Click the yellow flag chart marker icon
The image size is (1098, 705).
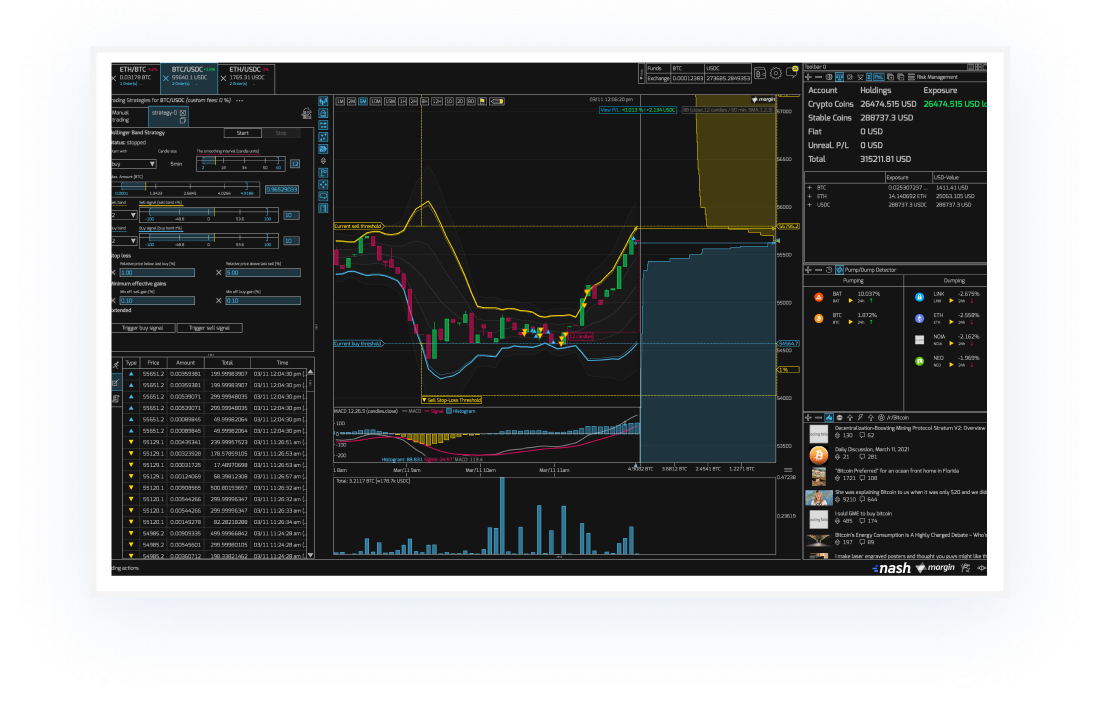click(x=482, y=102)
